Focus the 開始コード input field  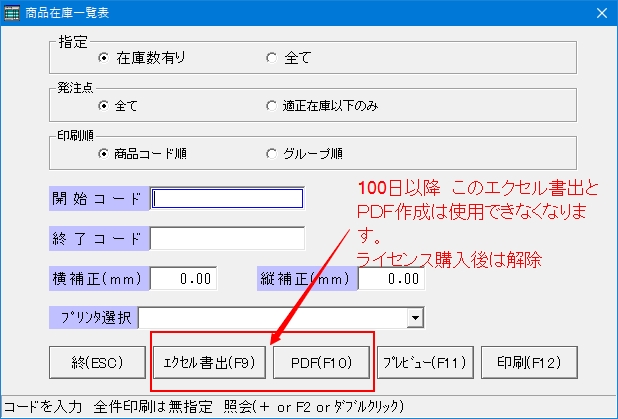point(227,198)
